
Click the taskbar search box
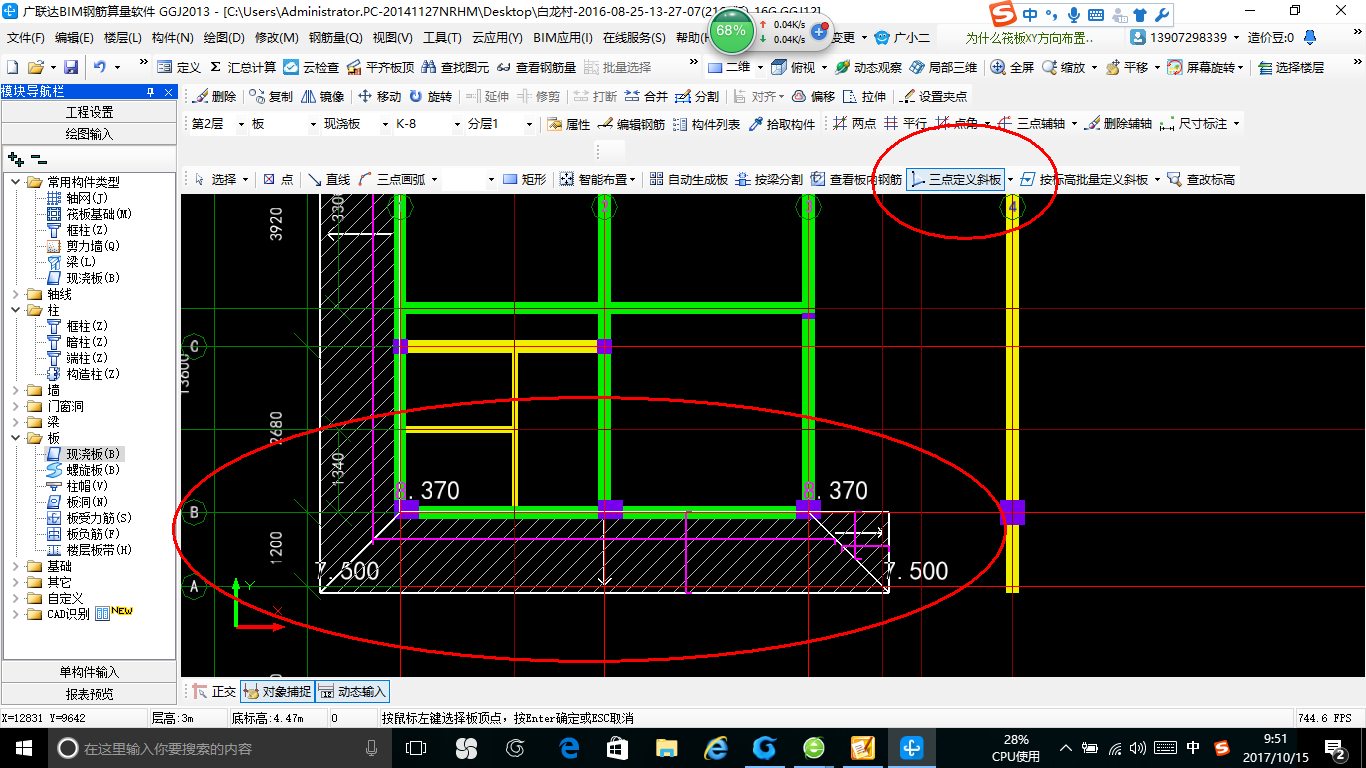(x=218, y=748)
